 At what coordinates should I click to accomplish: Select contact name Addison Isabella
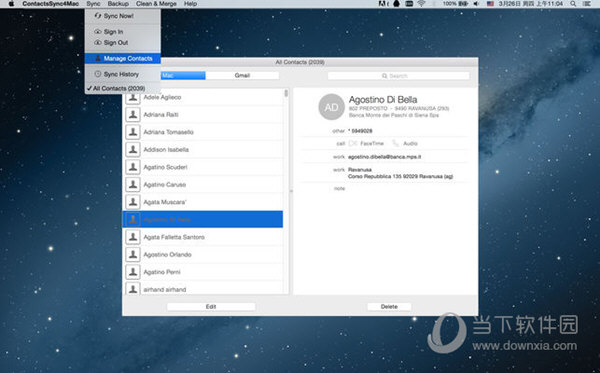(x=166, y=150)
